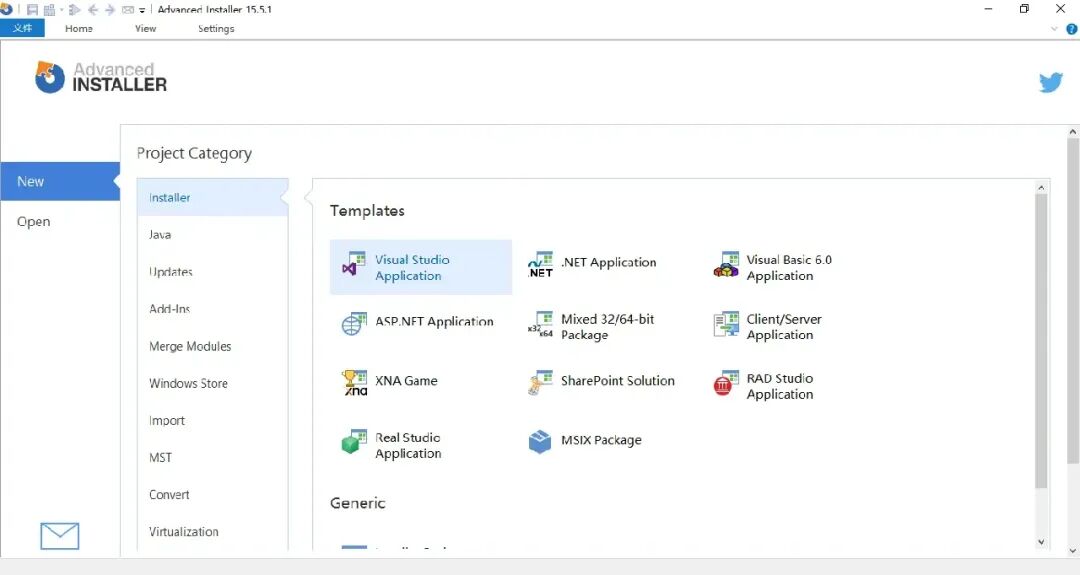Click the Forward arrow in quick access toolbar
The height and width of the screenshot is (575, 1080).
[110, 10]
